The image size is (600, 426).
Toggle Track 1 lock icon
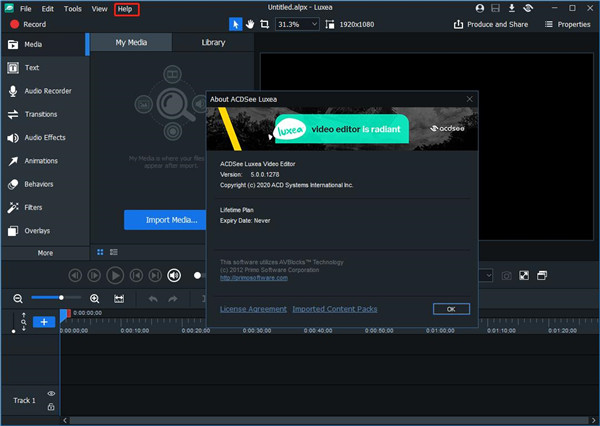(x=51, y=406)
